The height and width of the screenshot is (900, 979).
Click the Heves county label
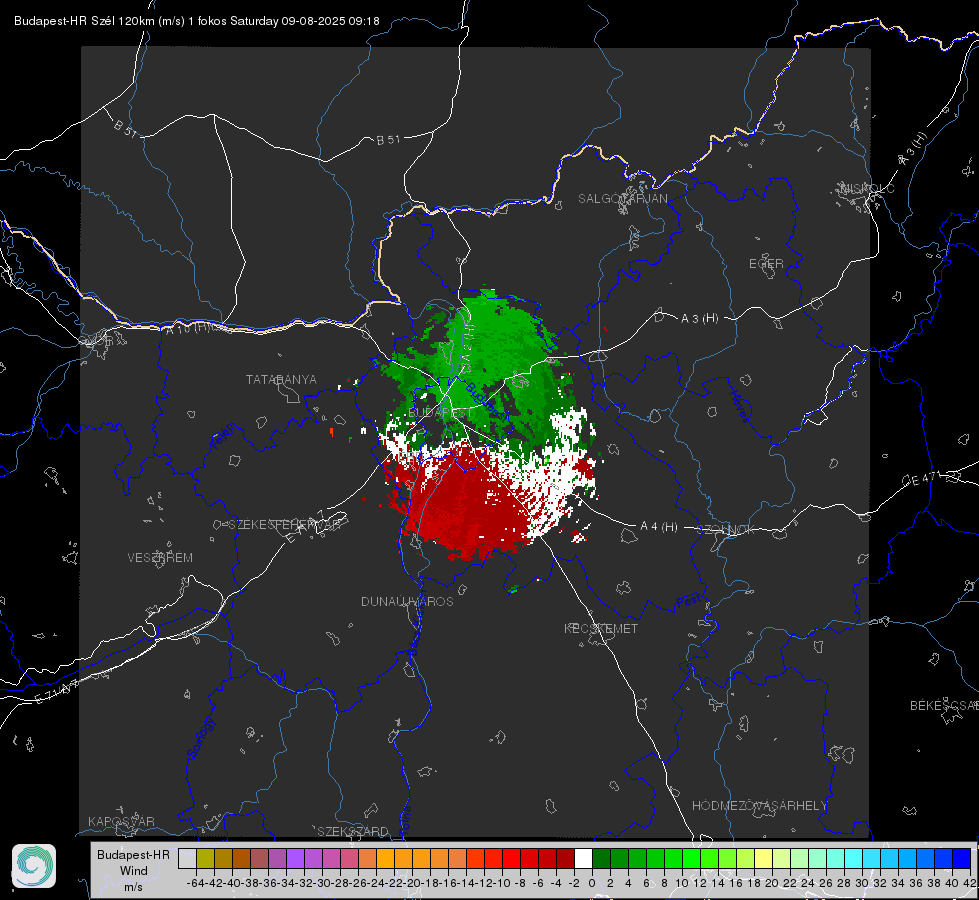[739, 406]
